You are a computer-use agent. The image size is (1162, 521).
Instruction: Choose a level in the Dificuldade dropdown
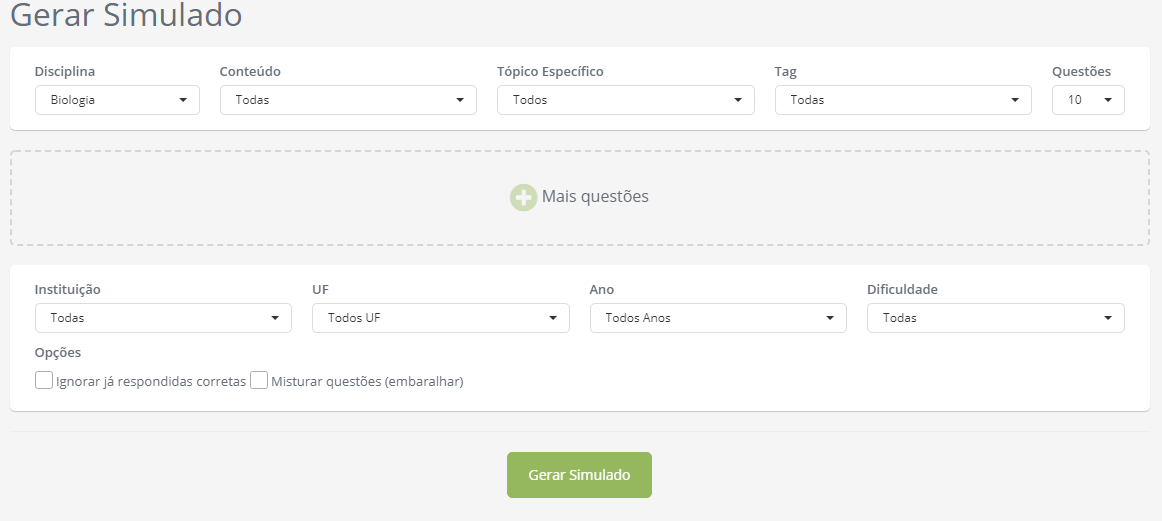(x=996, y=318)
